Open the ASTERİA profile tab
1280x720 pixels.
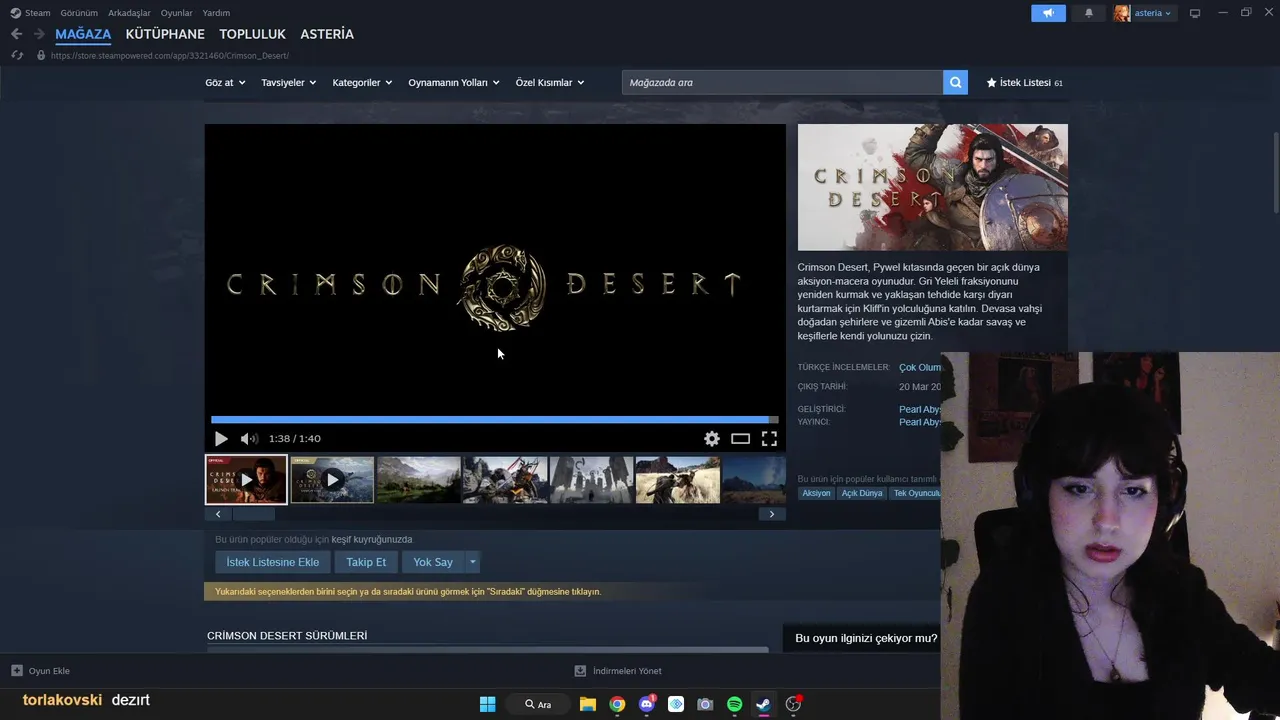[x=327, y=34]
